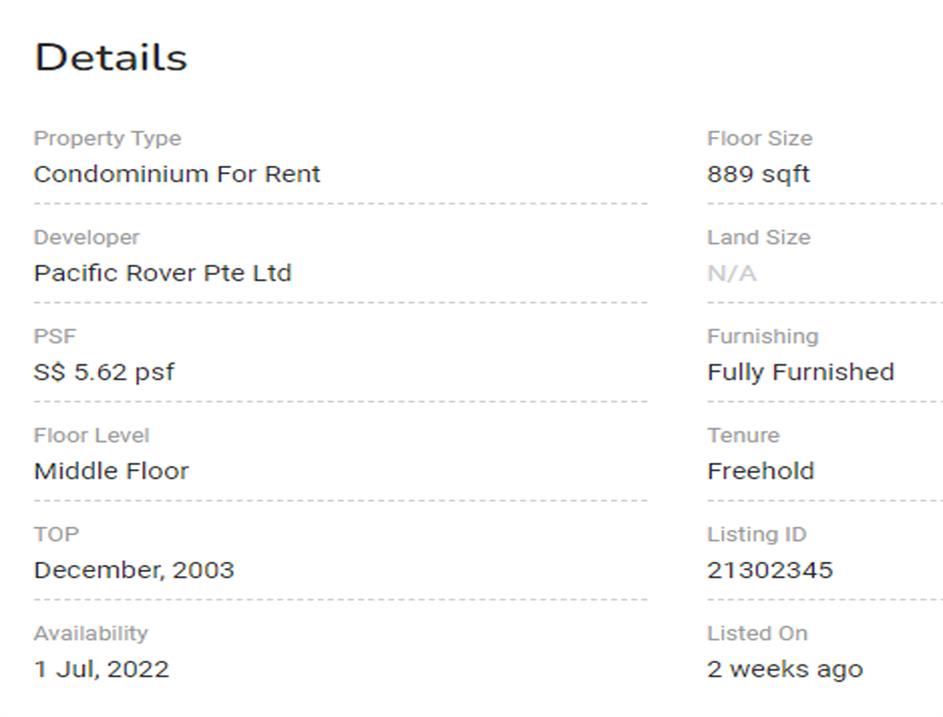Click the Details heading
Screen dimensions: 943x717
point(111,58)
